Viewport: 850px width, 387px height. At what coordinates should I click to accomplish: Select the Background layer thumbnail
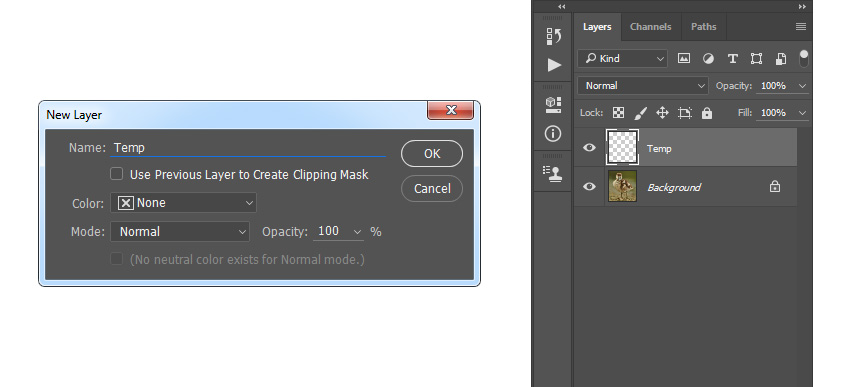[x=622, y=186]
